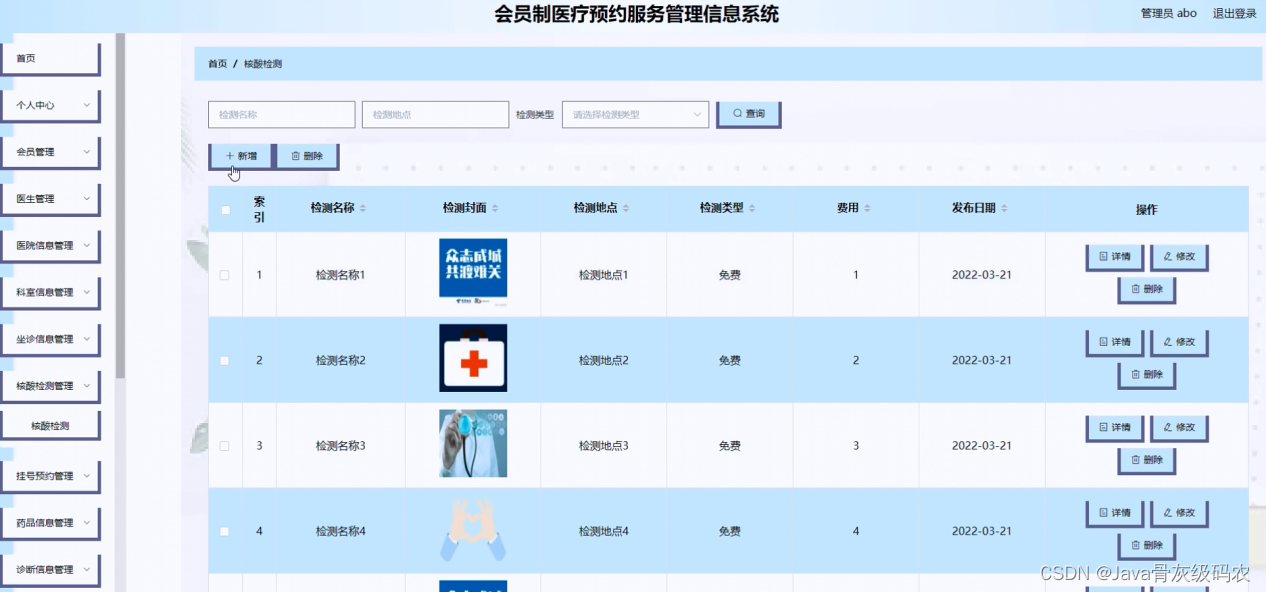The height and width of the screenshot is (592, 1266).
Task: Click the 检测名称4 cell
Action: [x=341, y=531]
